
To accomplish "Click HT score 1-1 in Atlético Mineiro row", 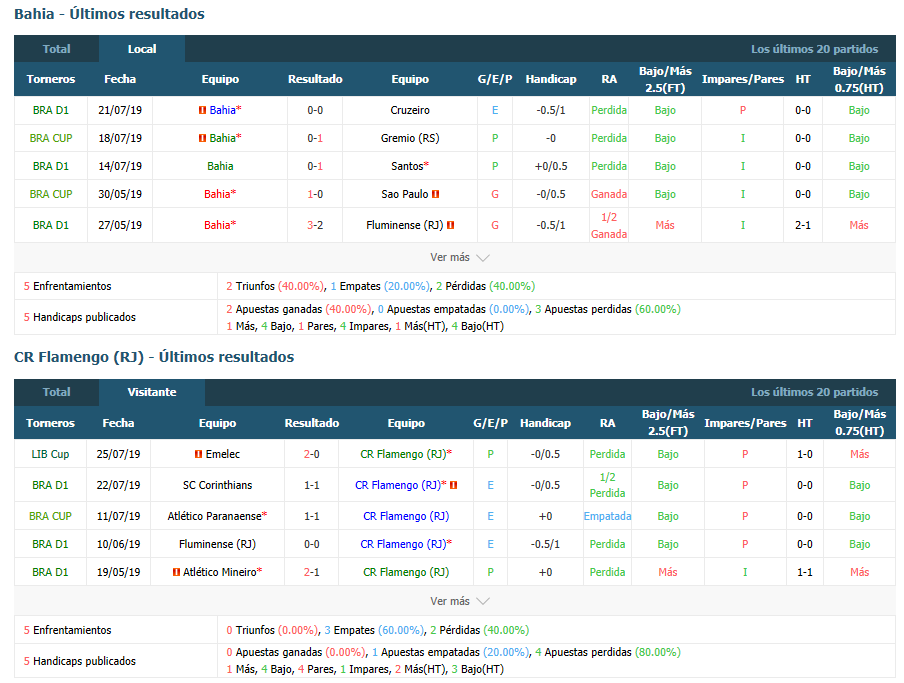I will pos(805,572).
